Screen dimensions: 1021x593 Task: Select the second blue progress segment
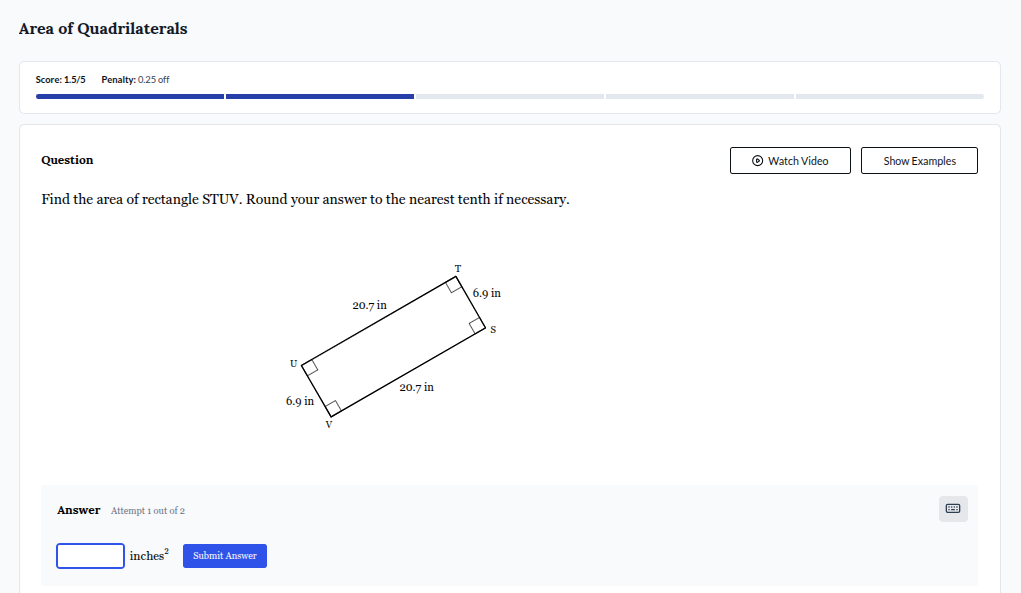pos(320,96)
